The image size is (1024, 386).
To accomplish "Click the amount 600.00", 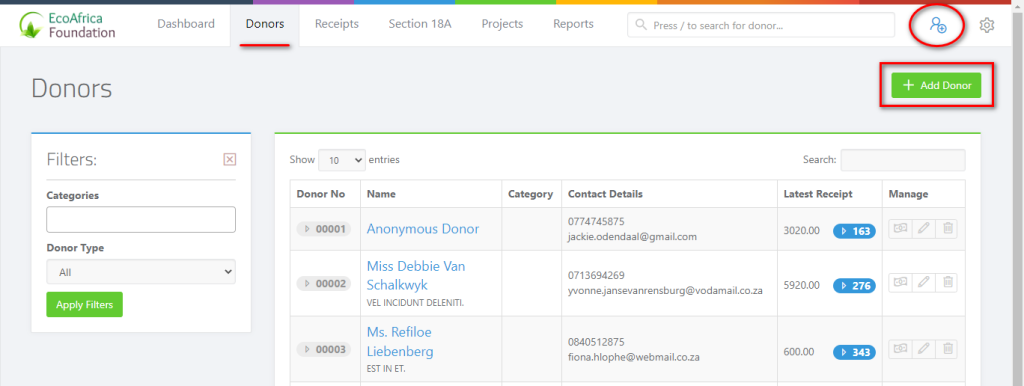I will point(799,352).
